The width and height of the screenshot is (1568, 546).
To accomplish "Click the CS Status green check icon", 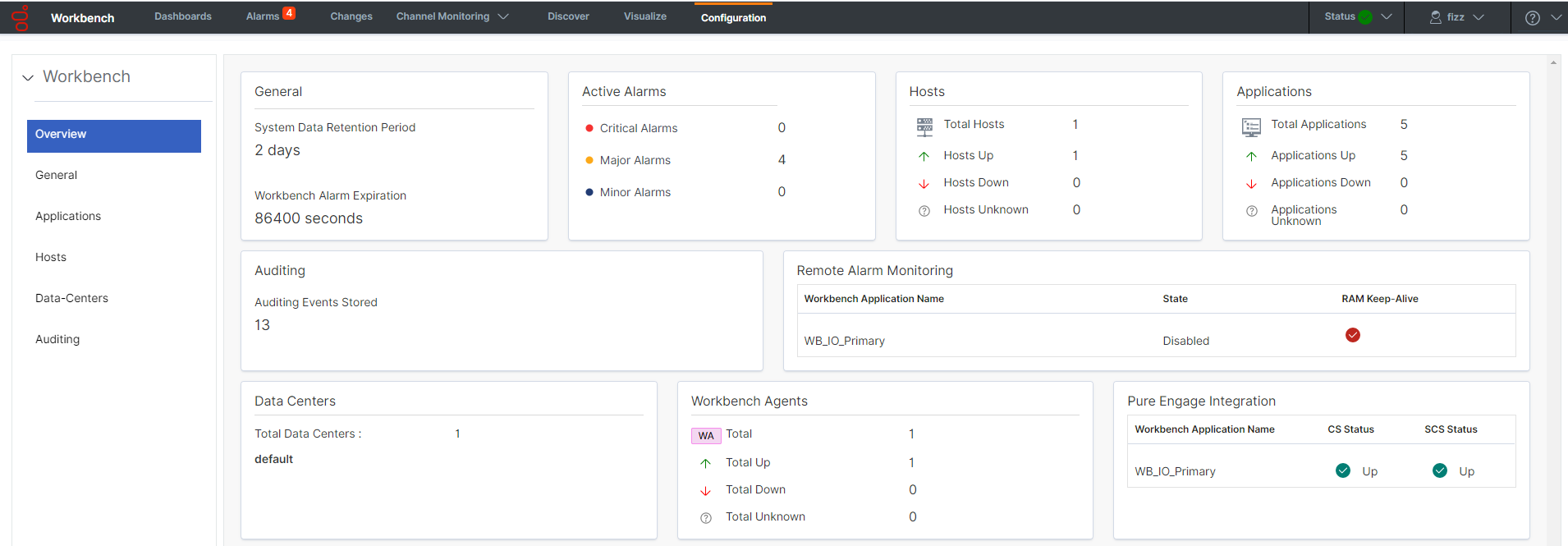I will pos(1343,470).
